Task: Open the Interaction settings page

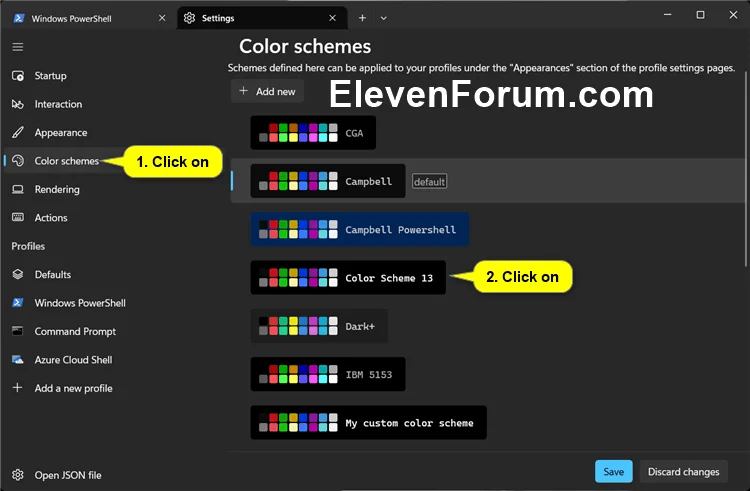Action: [115, 104]
